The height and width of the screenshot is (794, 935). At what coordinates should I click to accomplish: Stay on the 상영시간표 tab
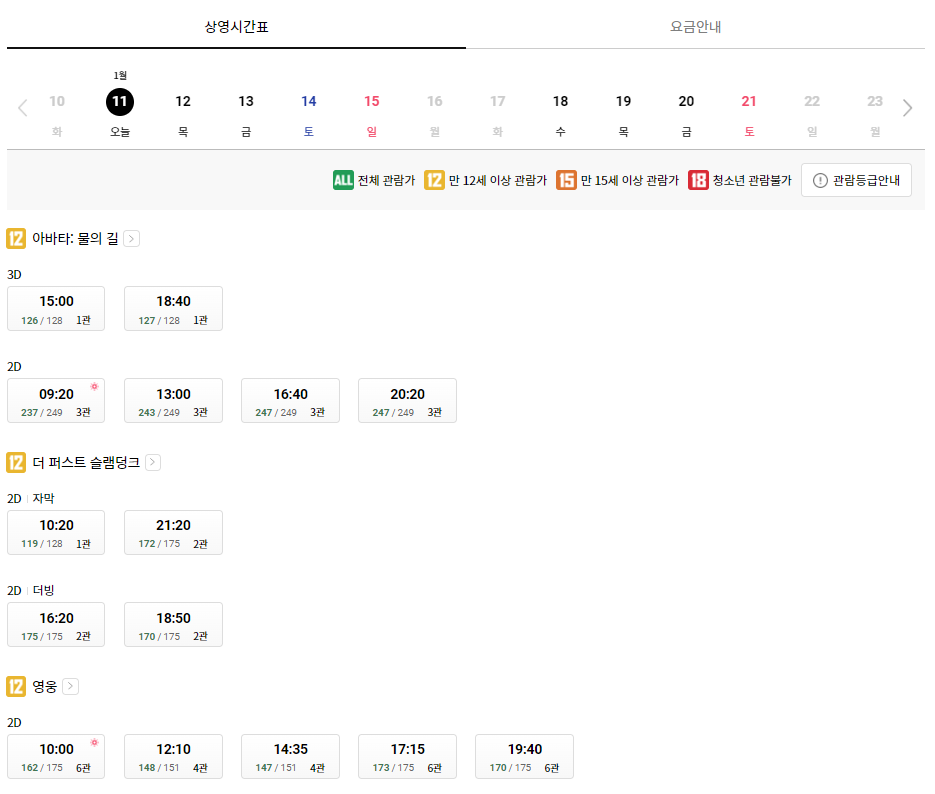coord(236,29)
